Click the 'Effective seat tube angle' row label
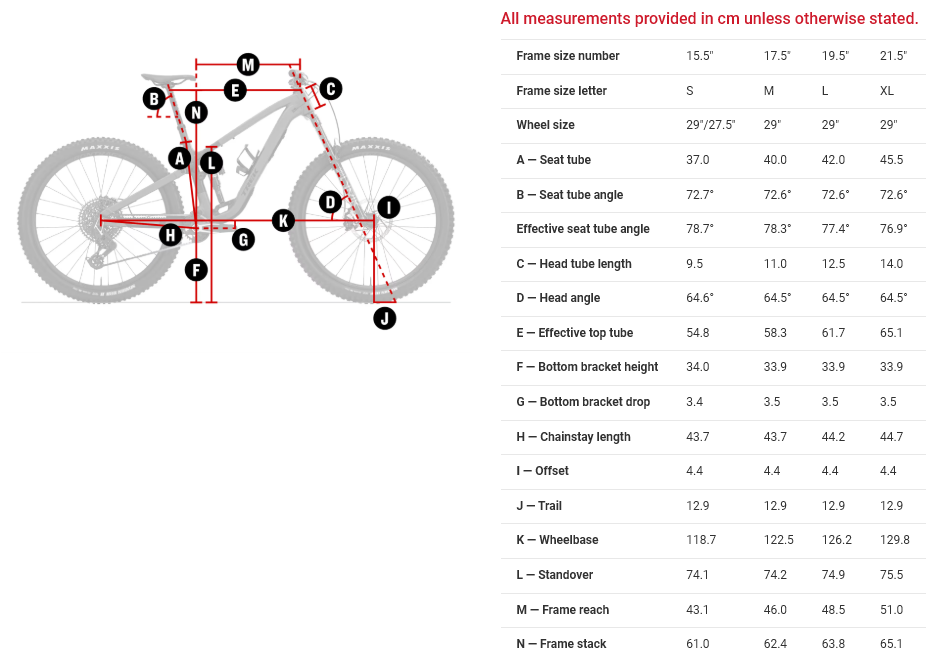934x662 pixels. tap(583, 229)
